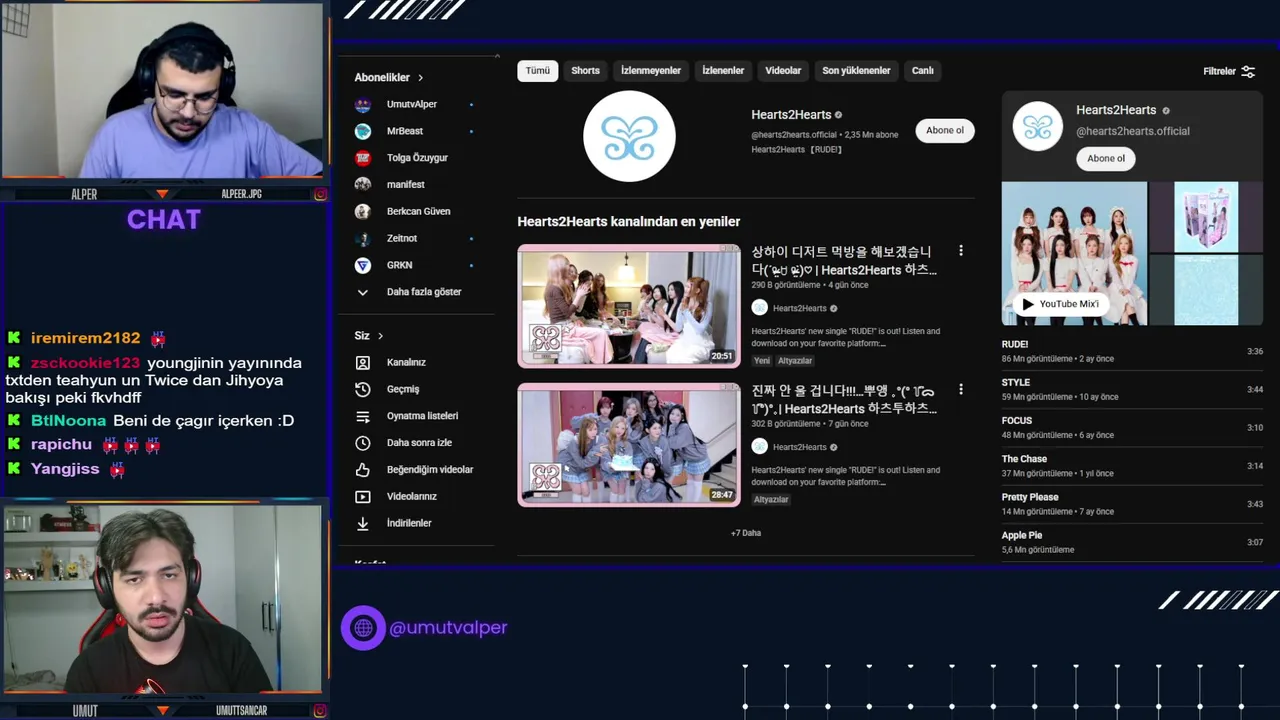Click @hearts2hearts.official handle in right panel
The width and height of the screenshot is (1280, 720).
pyautogui.click(x=1133, y=131)
